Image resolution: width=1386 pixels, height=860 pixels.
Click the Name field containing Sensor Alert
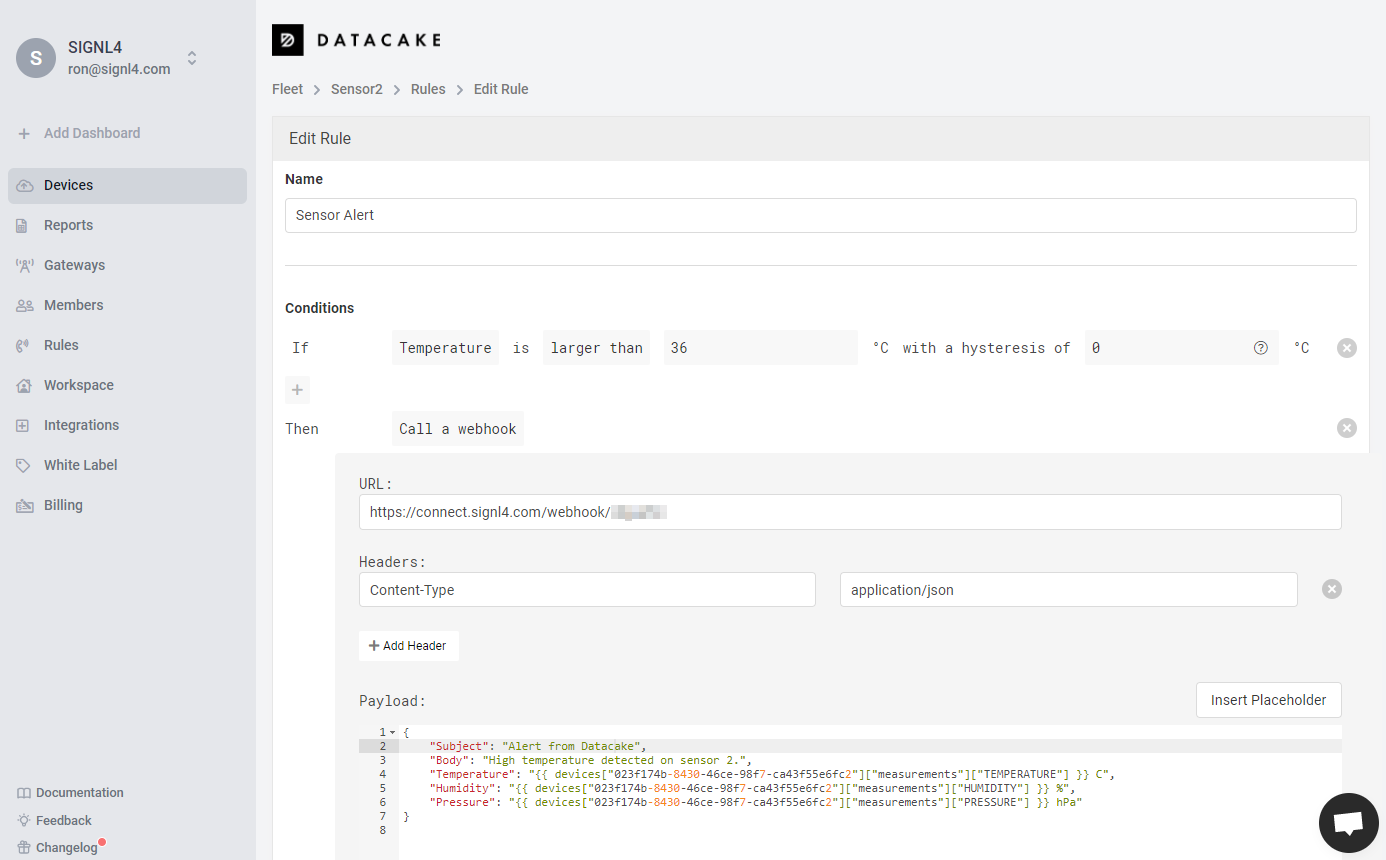coord(820,215)
